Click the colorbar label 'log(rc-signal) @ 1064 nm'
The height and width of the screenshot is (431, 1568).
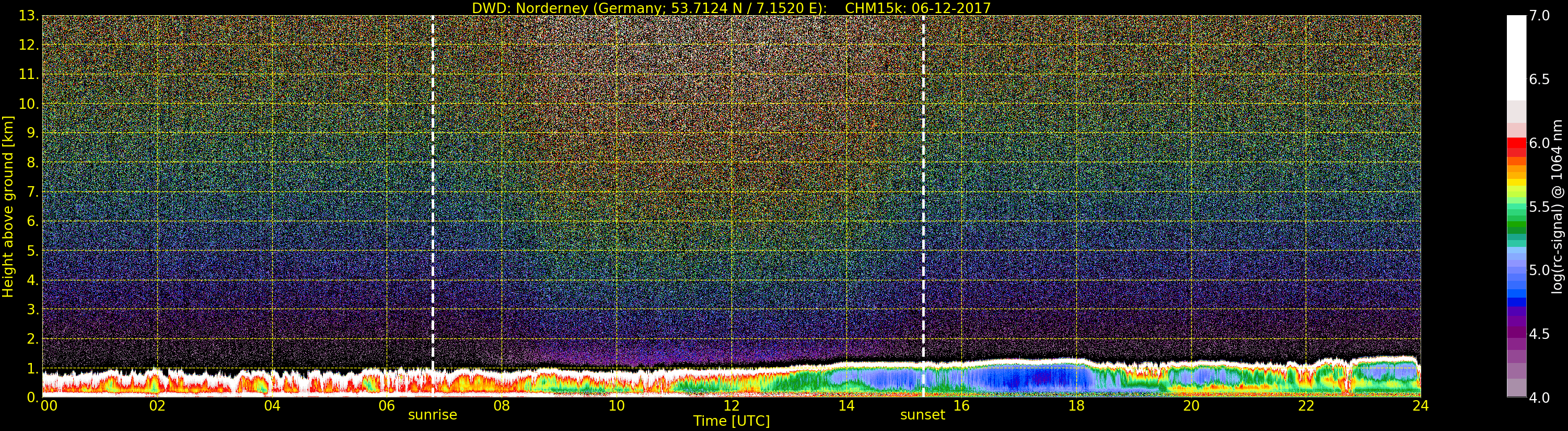click(x=1557, y=206)
